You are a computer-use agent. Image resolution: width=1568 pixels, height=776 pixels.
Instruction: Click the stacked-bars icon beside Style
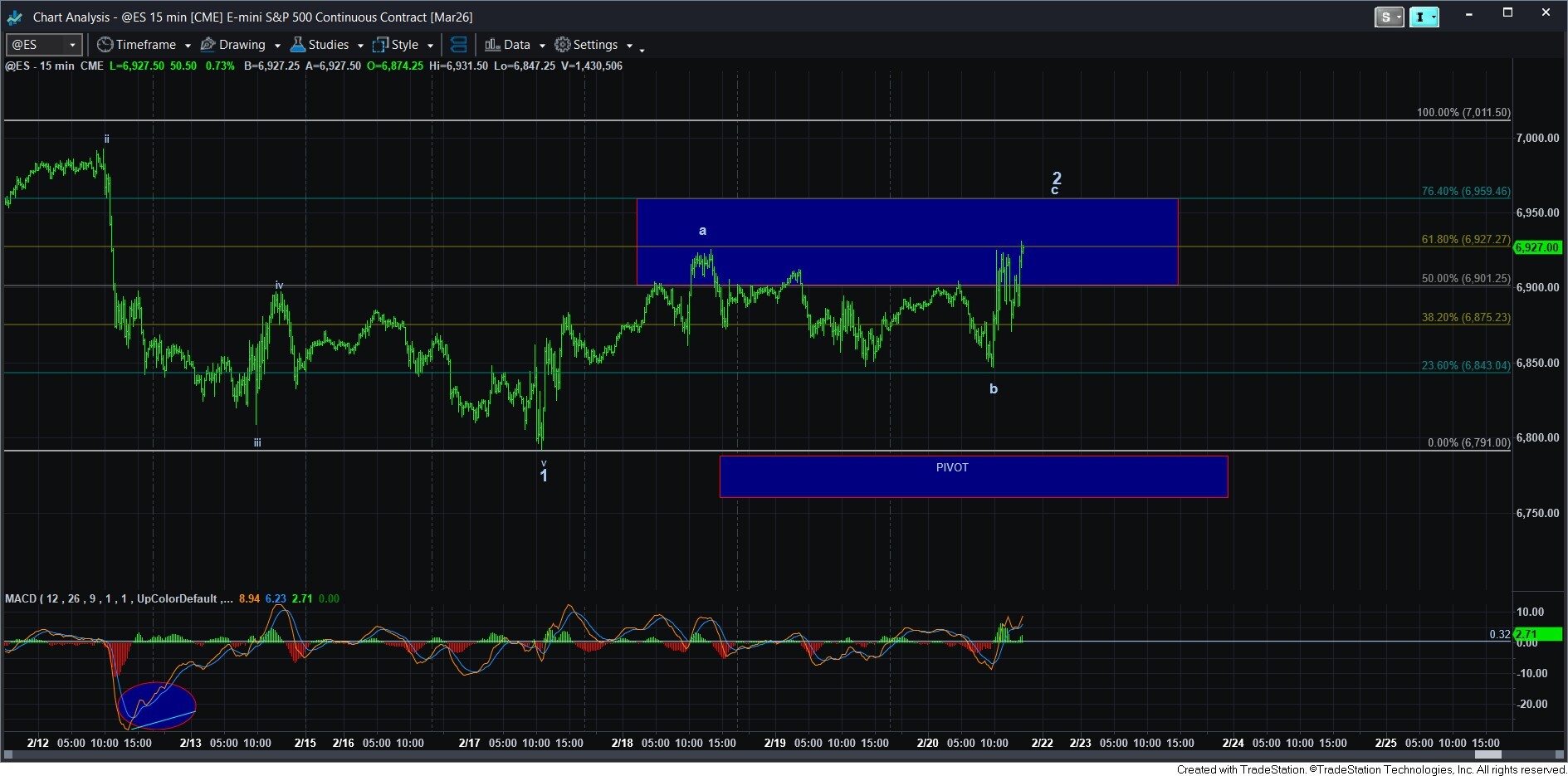click(x=458, y=45)
